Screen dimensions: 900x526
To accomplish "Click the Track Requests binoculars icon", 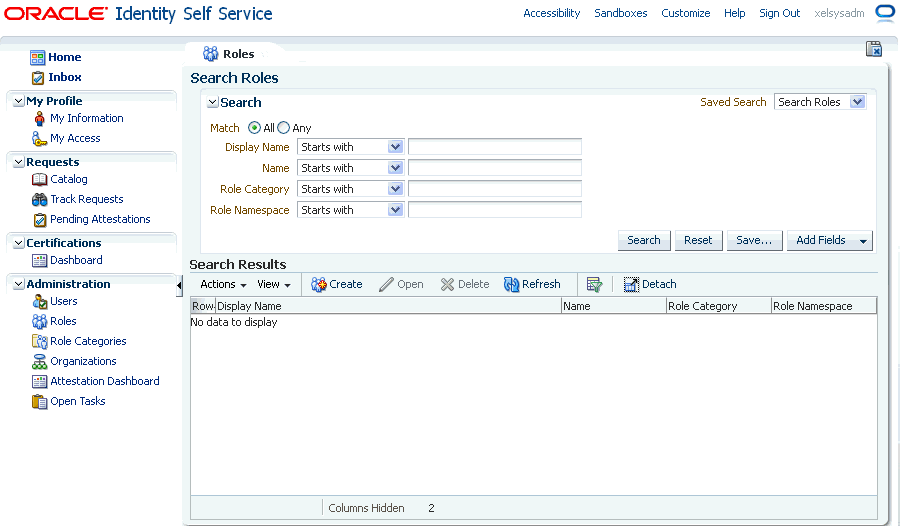I will [40, 200].
